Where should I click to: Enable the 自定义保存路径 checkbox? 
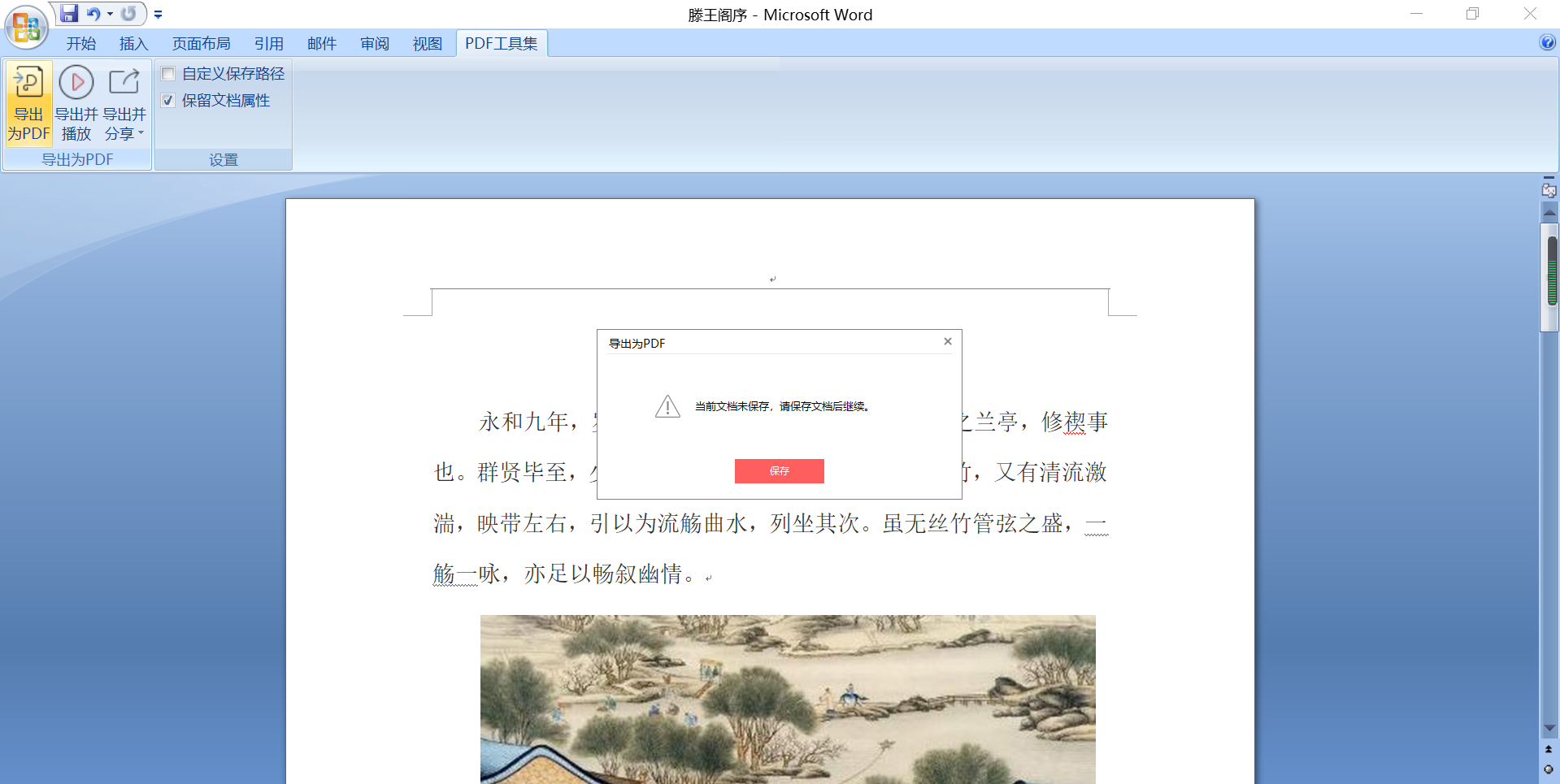(x=168, y=74)
